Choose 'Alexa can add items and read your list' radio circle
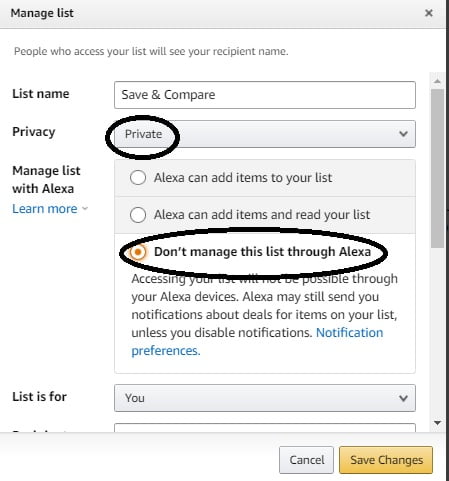The width and height of the screenshot is (449, 481). [x=138, y=215]
